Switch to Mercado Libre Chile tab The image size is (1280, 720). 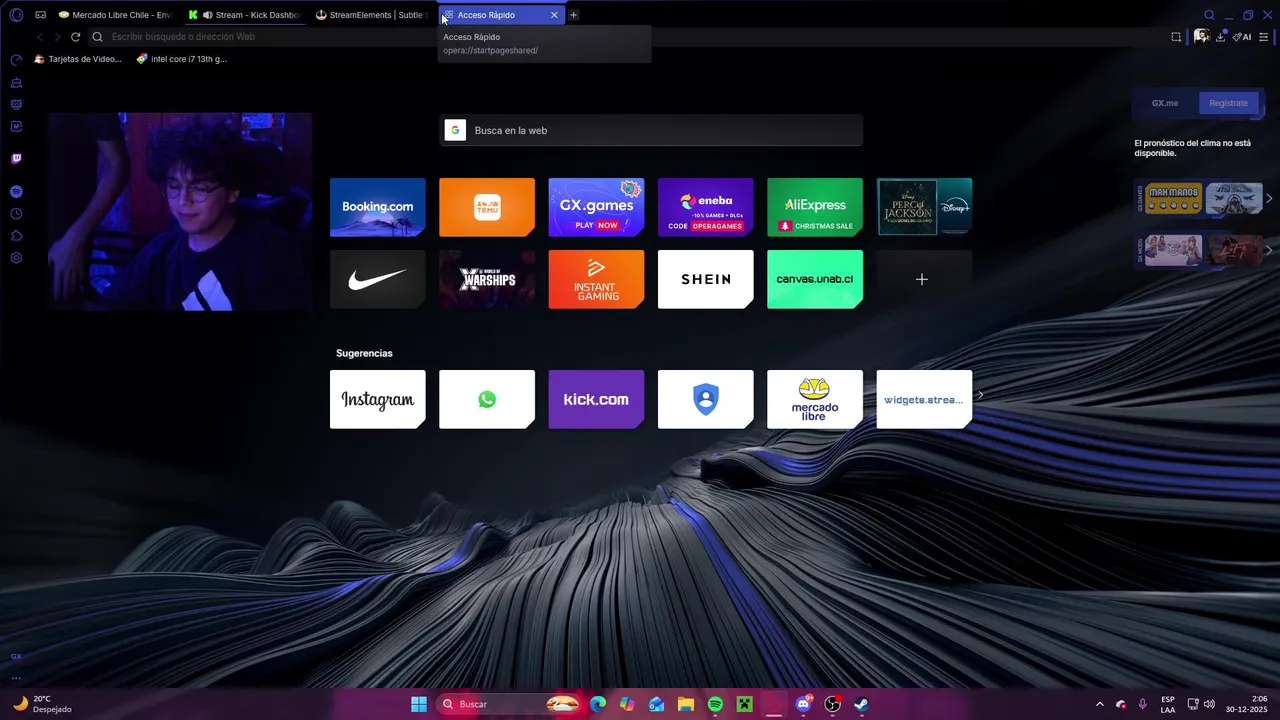tap(114, 15)
